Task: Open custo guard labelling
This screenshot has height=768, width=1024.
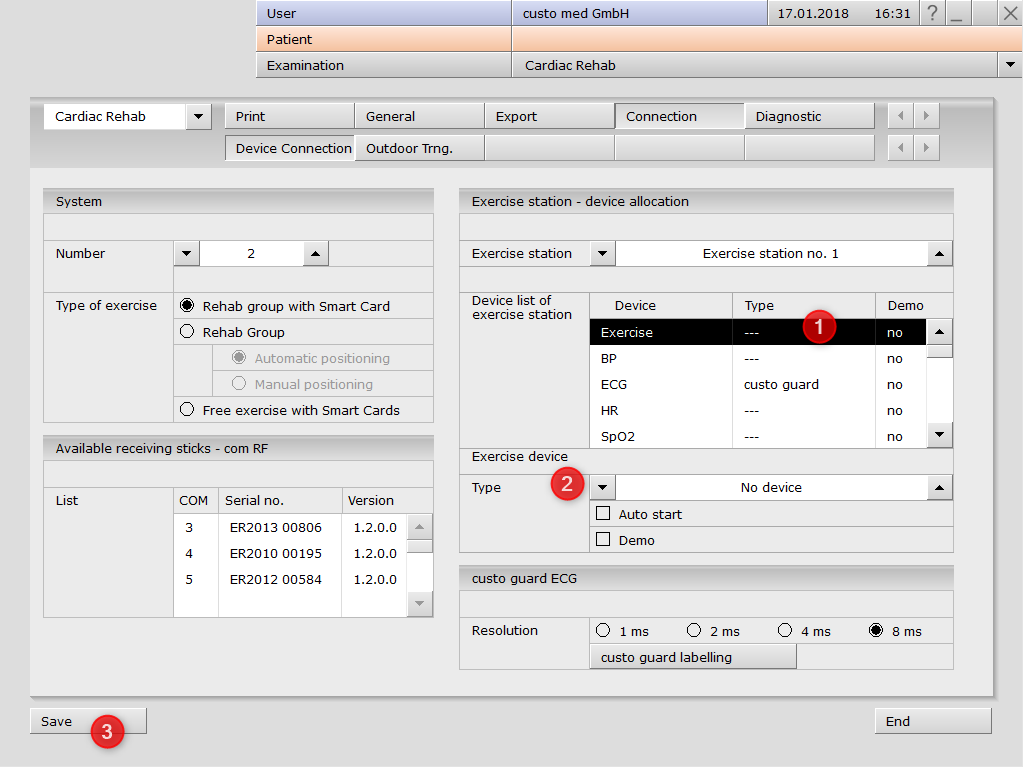Action: (x=693, y=657)
